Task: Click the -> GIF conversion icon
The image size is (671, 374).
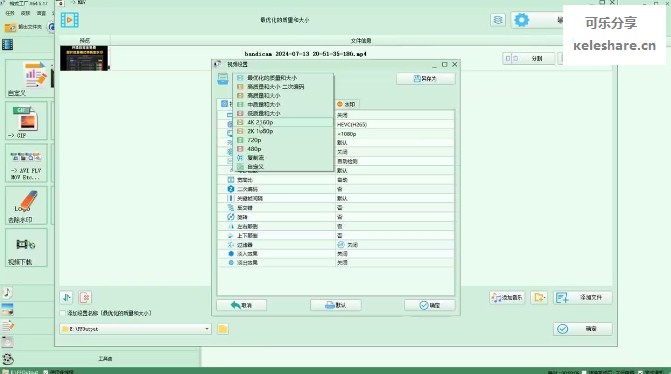Action: coord(26,121)
